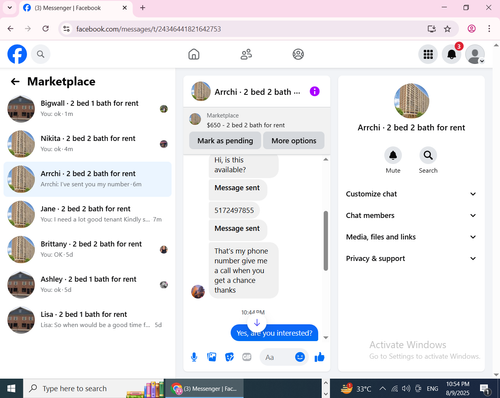Search in the Arrchi conversation
The width and height of the screenshot is (500, 398).
click(428, 155)
